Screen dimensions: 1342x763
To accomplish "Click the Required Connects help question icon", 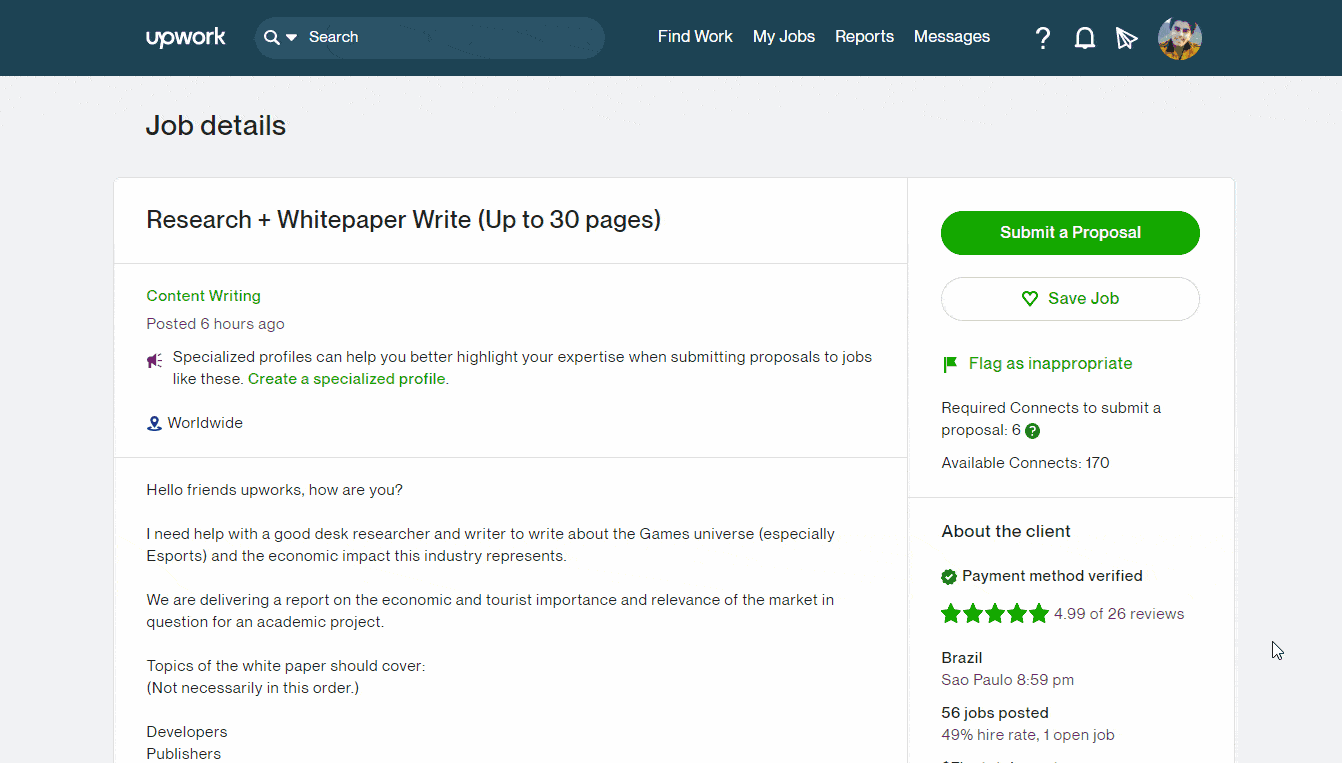I will [x=1033, y=431].
